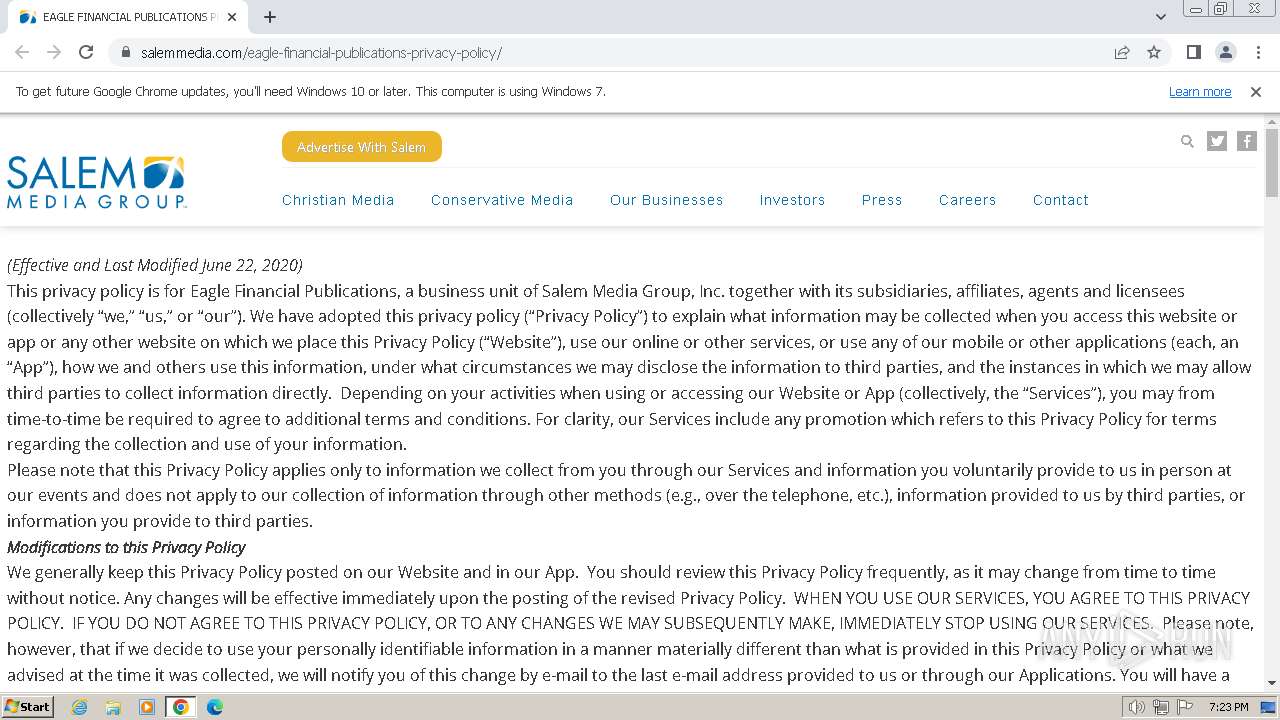
Task: Open the tab search dropdown arrow
Action: pyautogui.click(x=1161, y=17)
